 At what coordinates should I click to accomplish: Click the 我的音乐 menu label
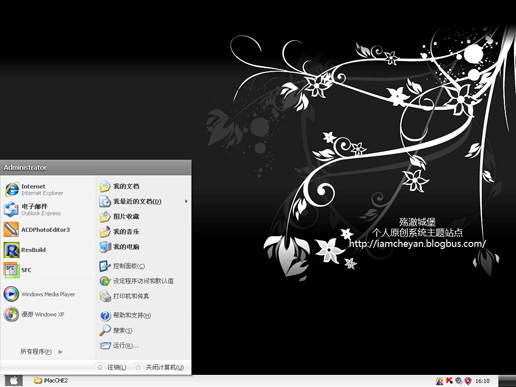(126, 231)
